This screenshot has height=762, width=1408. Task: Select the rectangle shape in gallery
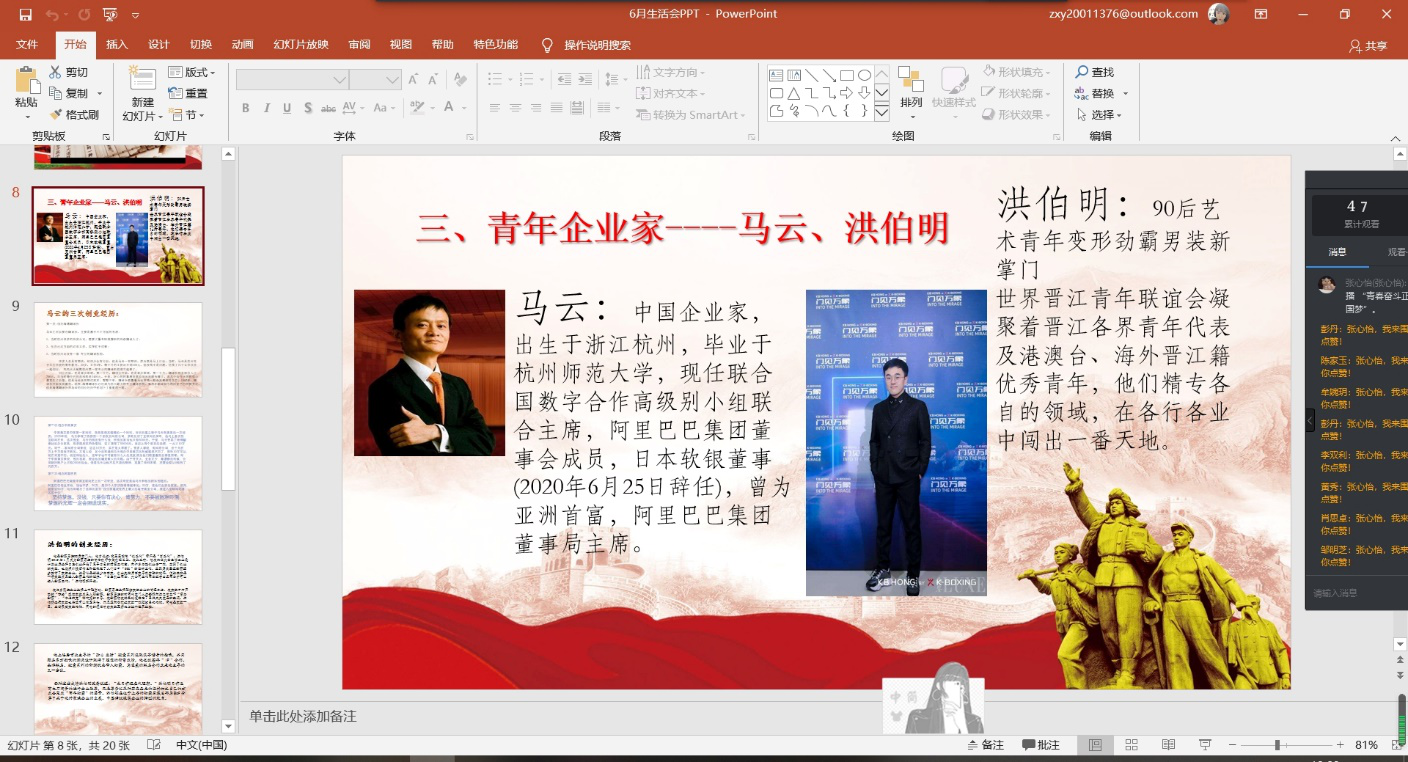click(x=846, y=75)
